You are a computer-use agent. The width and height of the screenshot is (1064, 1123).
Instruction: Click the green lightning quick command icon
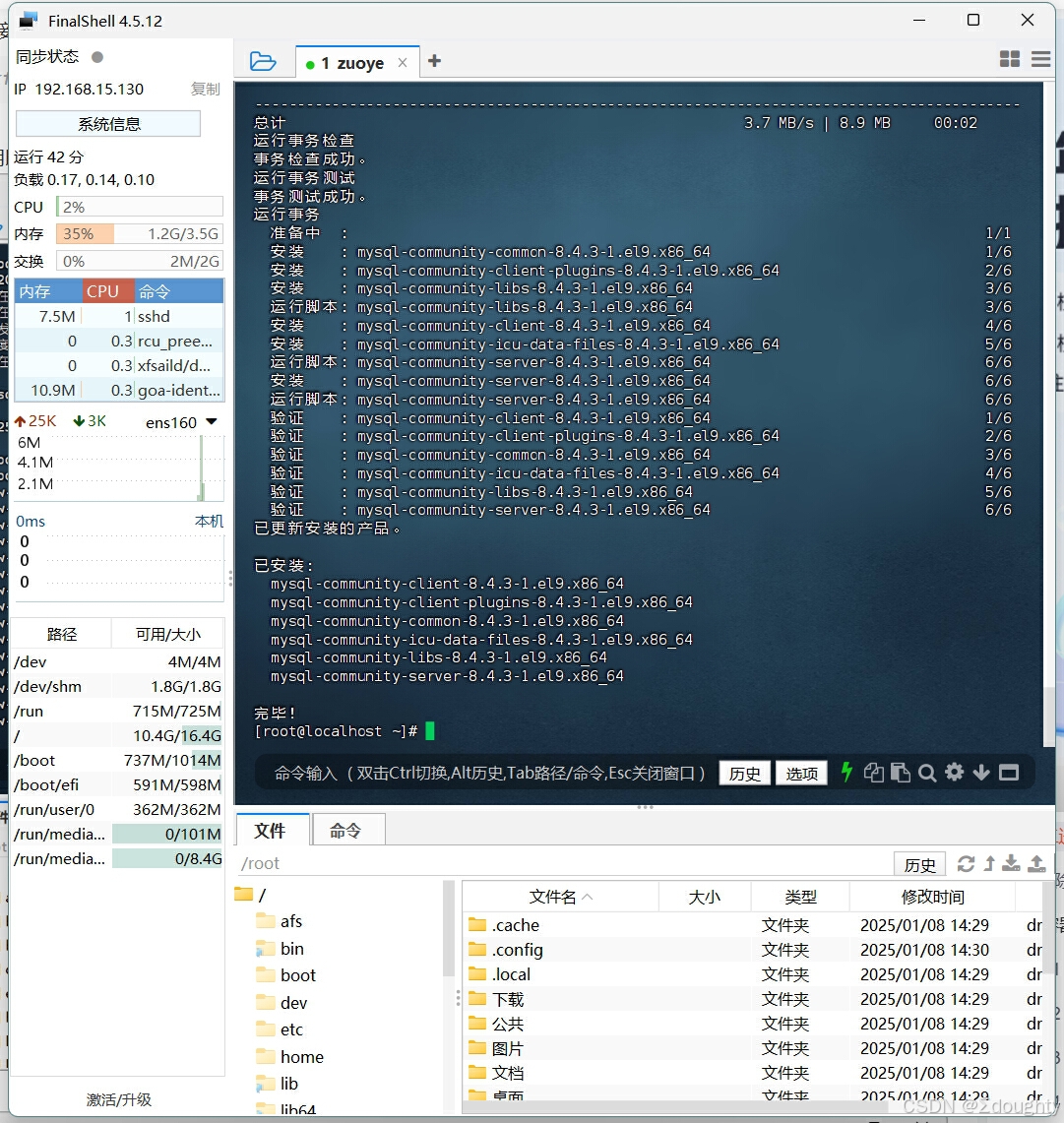[847, 772]
